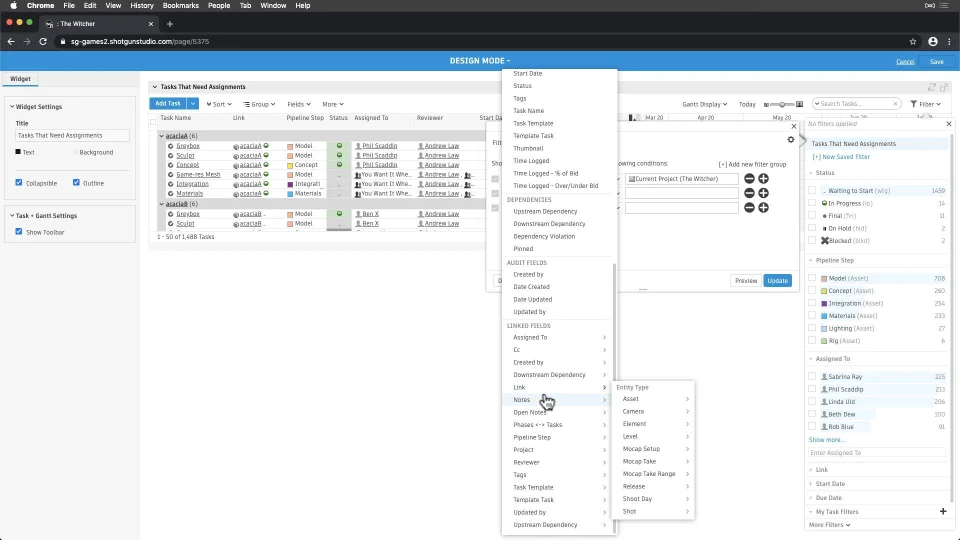
Task: Choose Asset from the Entity Type submenu
Action: (630, 399)
